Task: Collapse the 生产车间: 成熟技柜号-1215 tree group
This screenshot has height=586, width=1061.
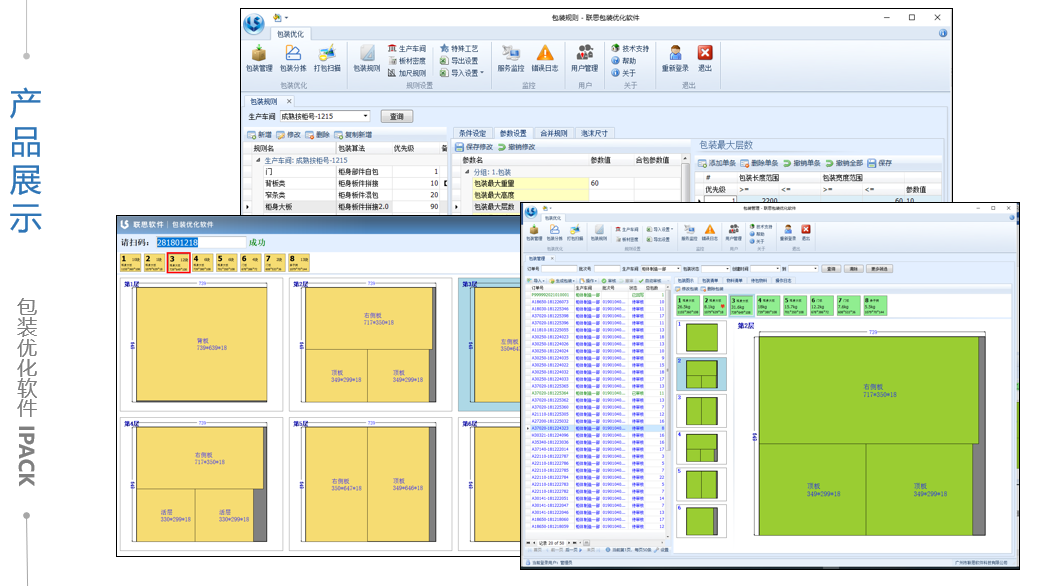Action: coord(258,160)
